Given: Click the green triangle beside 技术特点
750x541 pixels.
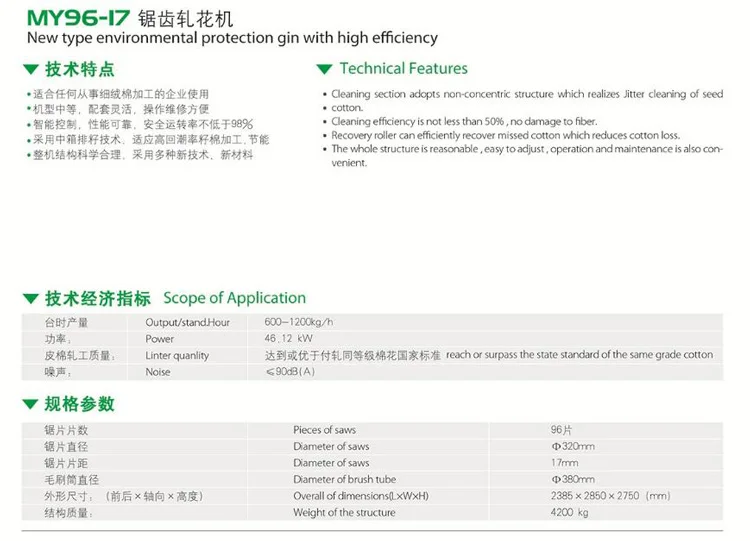Looking at the screenshot, I should [31, 71].
